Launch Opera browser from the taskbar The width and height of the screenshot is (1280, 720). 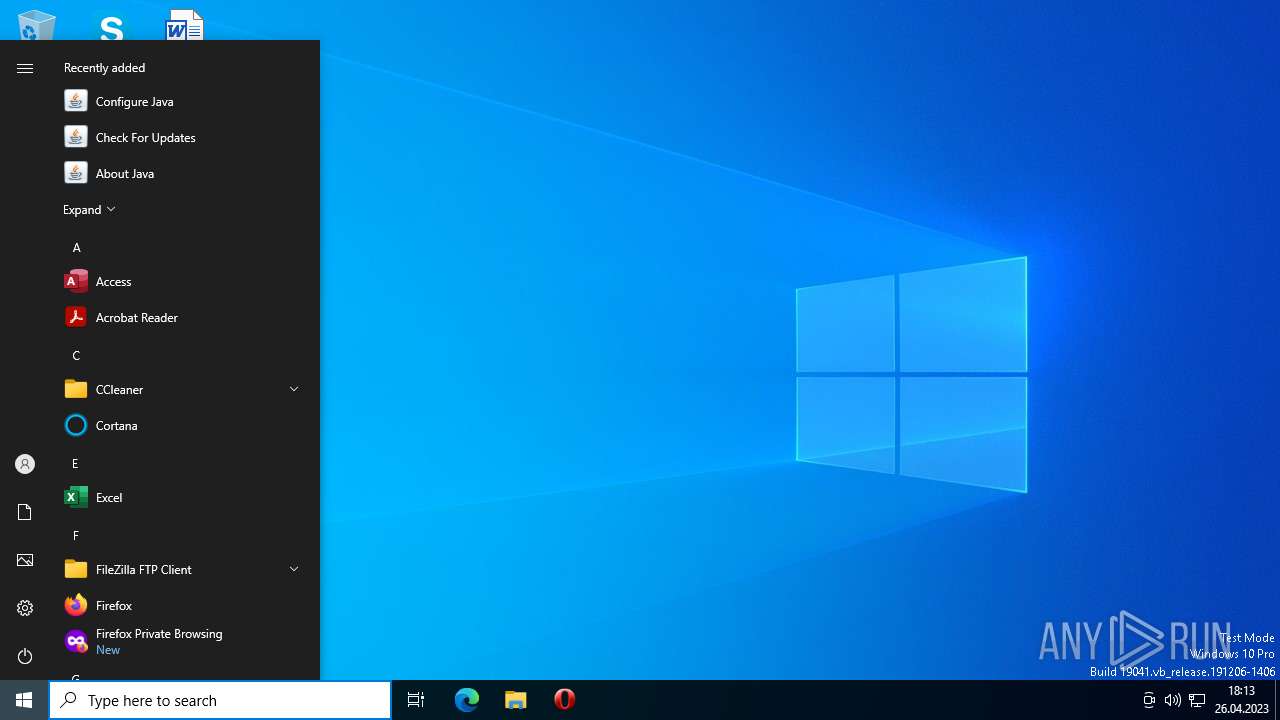coord(565,700)
